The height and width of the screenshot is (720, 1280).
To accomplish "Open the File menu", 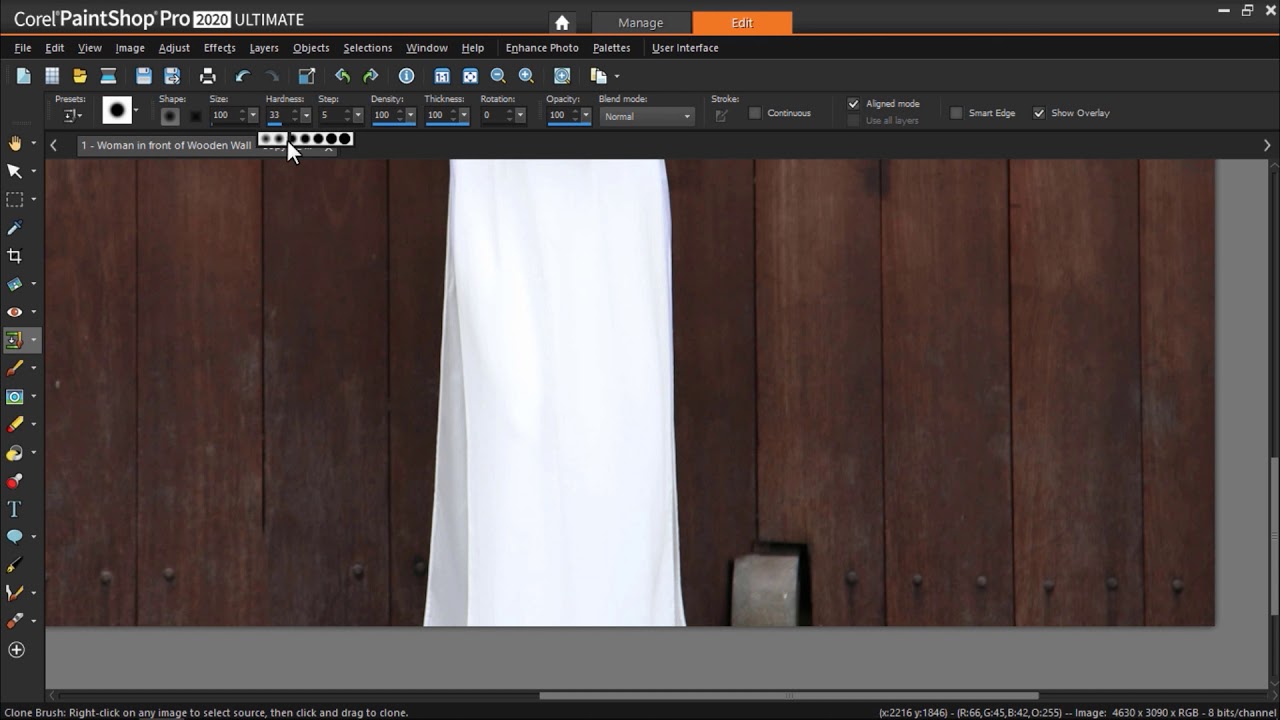I will pos(23,48).
